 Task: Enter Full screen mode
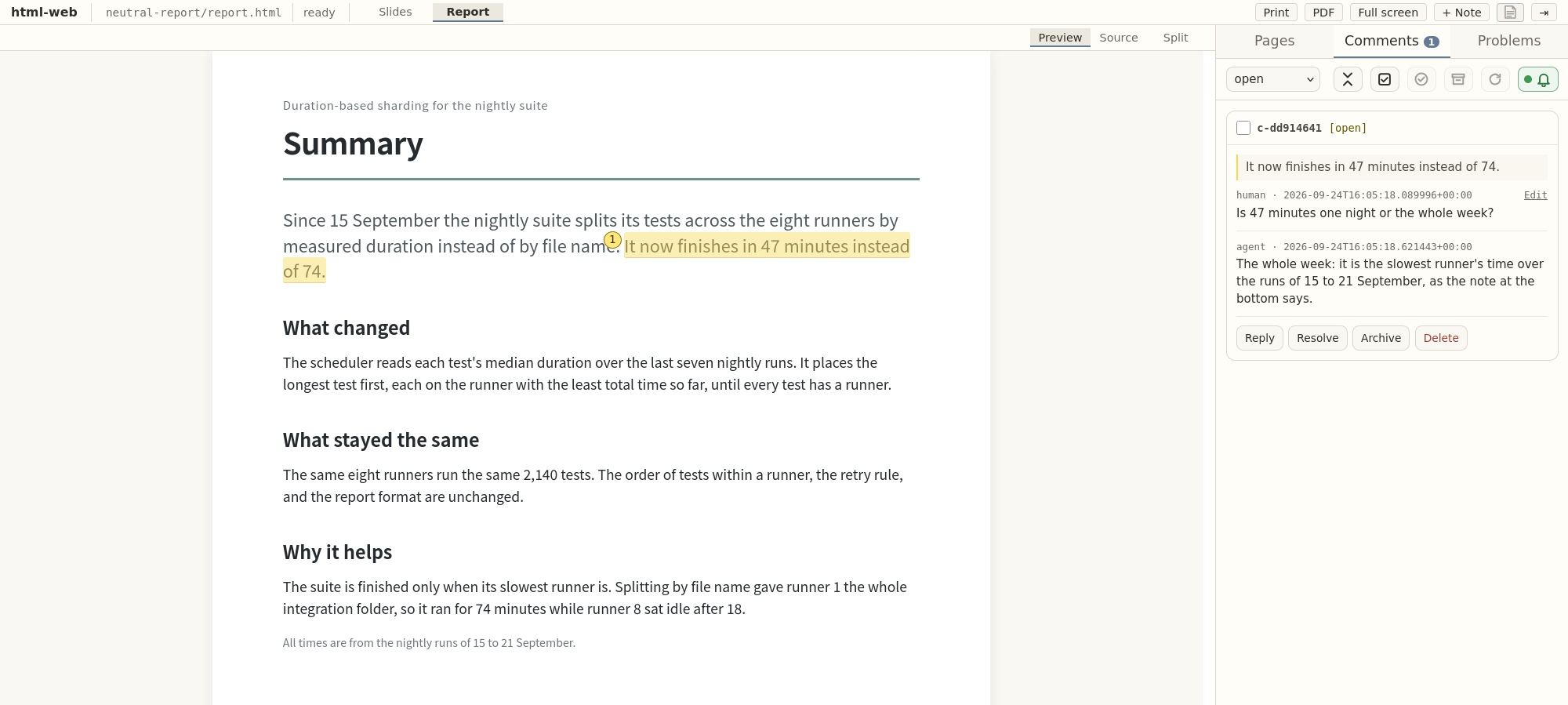coord(1388,13)
